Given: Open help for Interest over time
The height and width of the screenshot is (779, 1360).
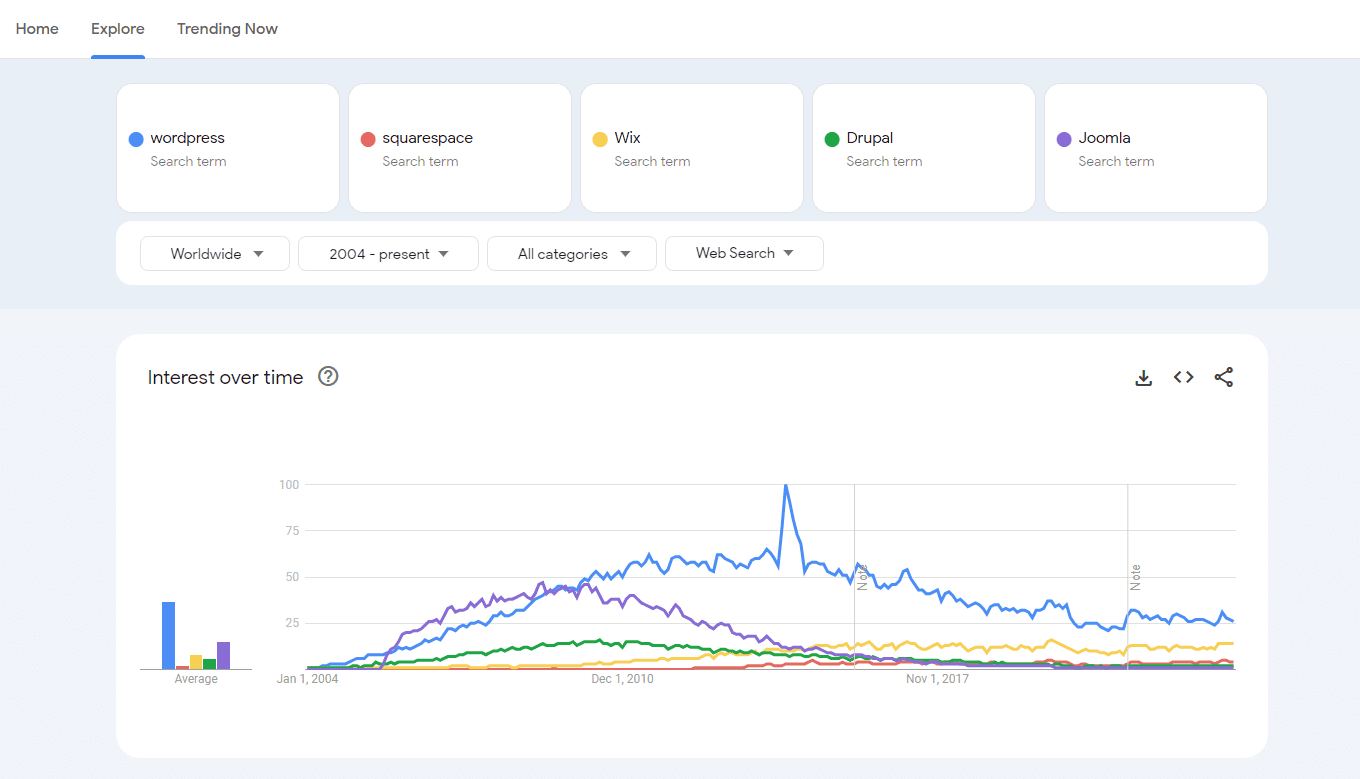Looking at the screenshot, I should point(328,377).
